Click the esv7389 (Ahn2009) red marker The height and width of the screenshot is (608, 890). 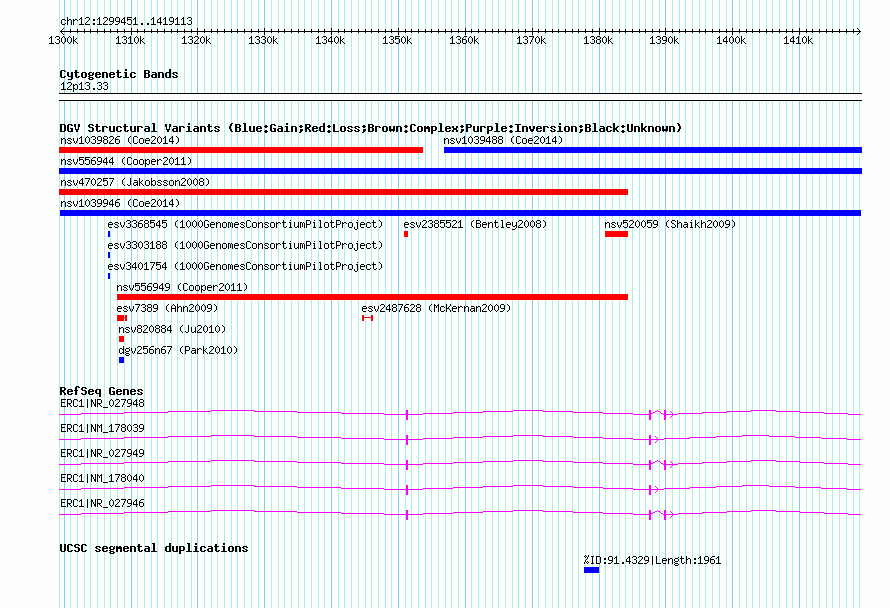(x=122, y=318)
